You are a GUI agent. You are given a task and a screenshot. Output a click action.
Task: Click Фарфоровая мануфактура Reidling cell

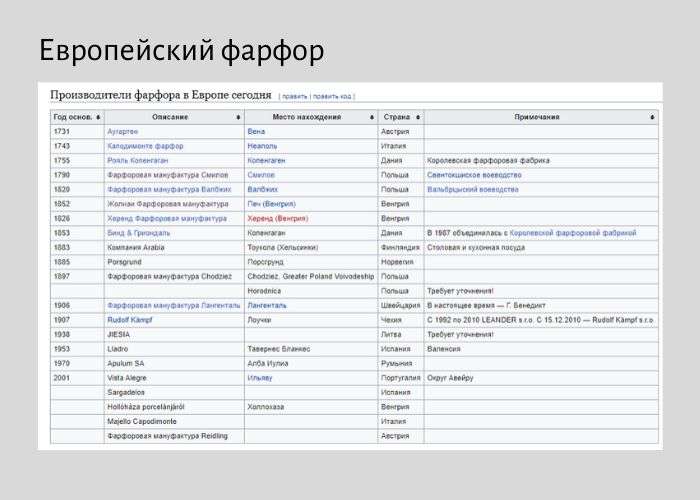click(x=175, y=436)
